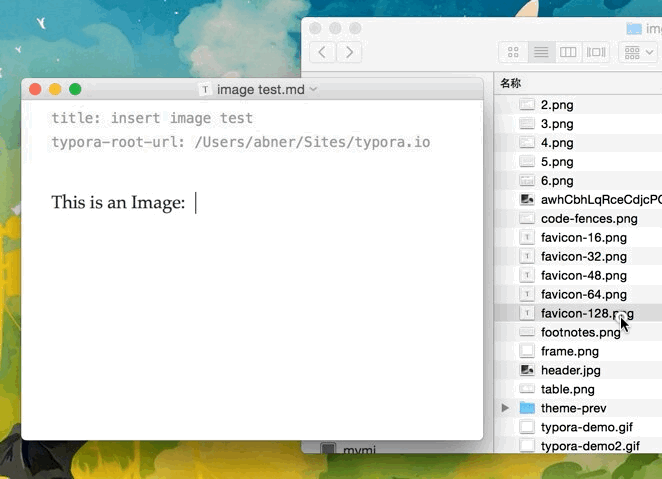Go back in Finder
This screenshot has height=479, width=662.
coord(323,52)
